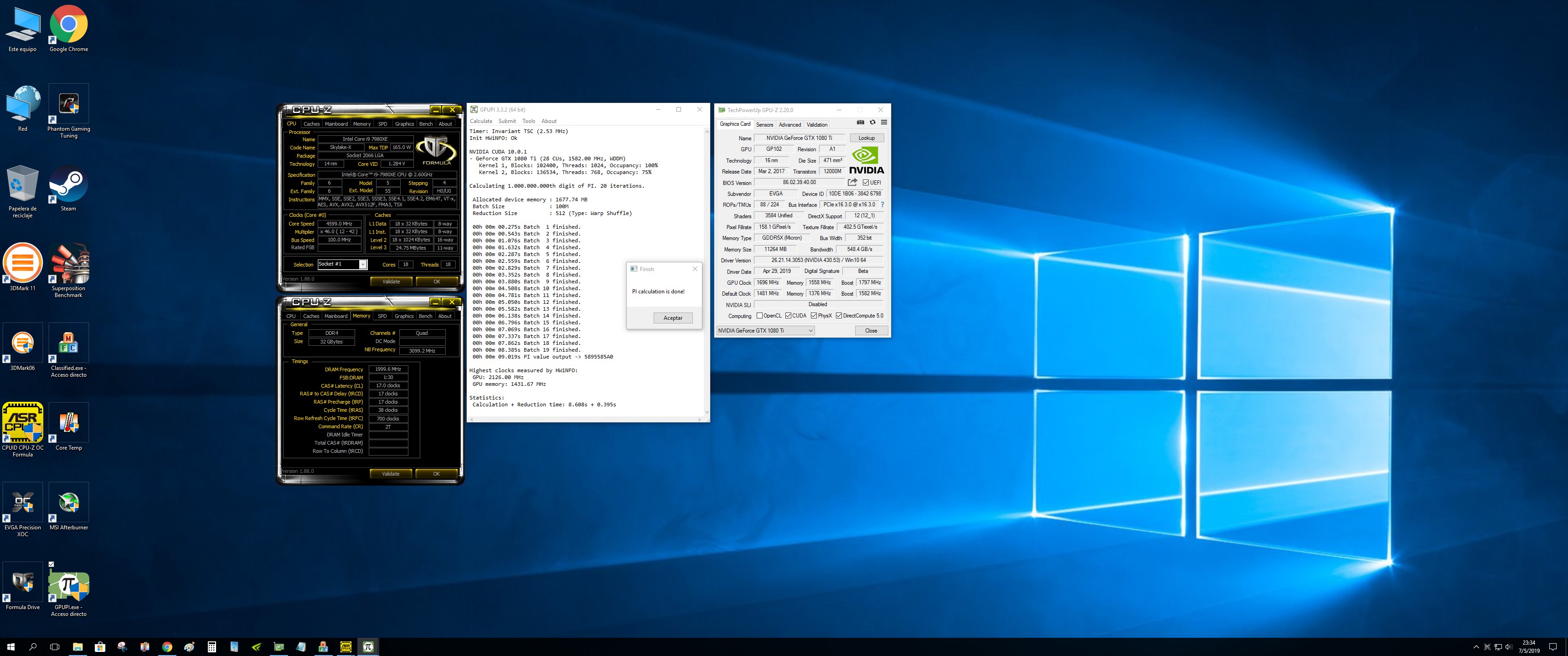Screen dimensions: 1568x656
Task: Open the Advanced tab in GPU-Z
Action: (789, 125)
